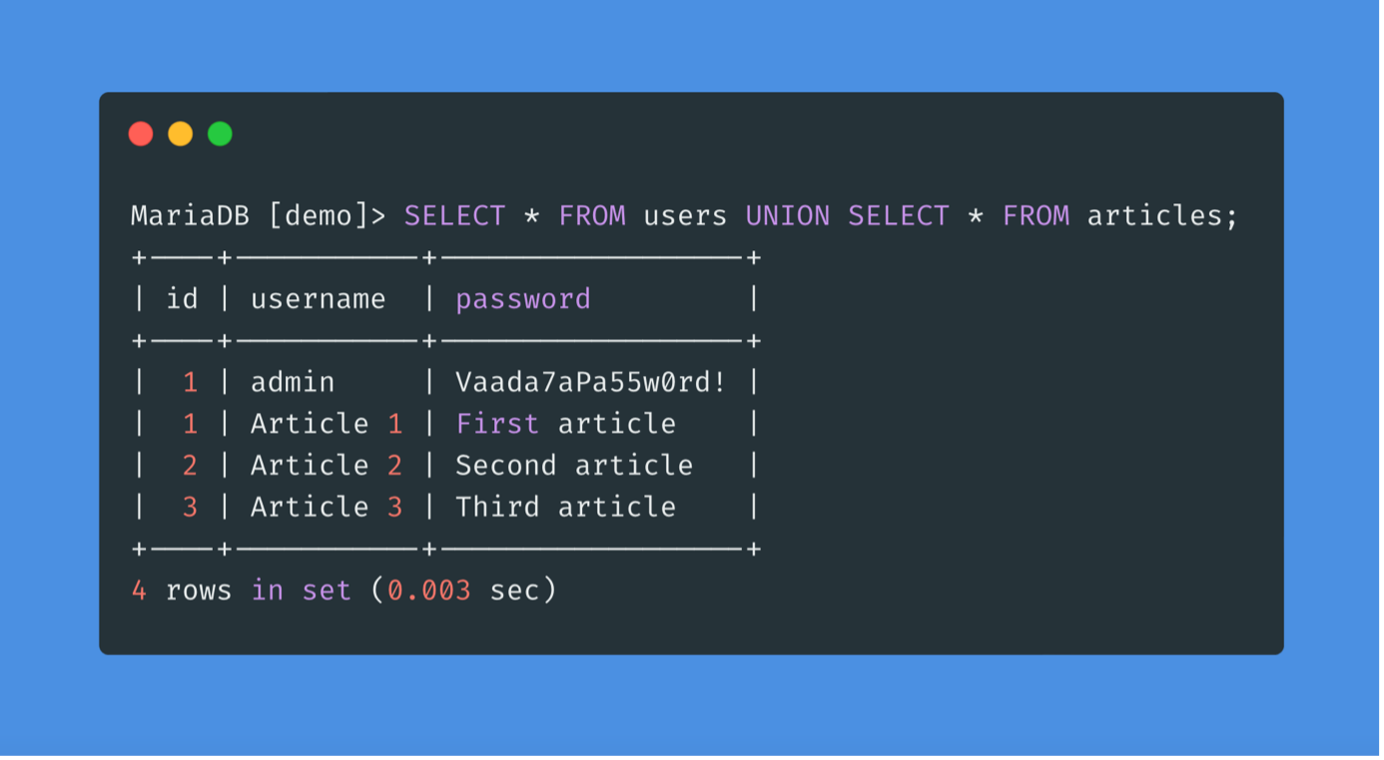Click the Article 2 cell
This screenshot has width=1384, height=760.
click(326, 466)
